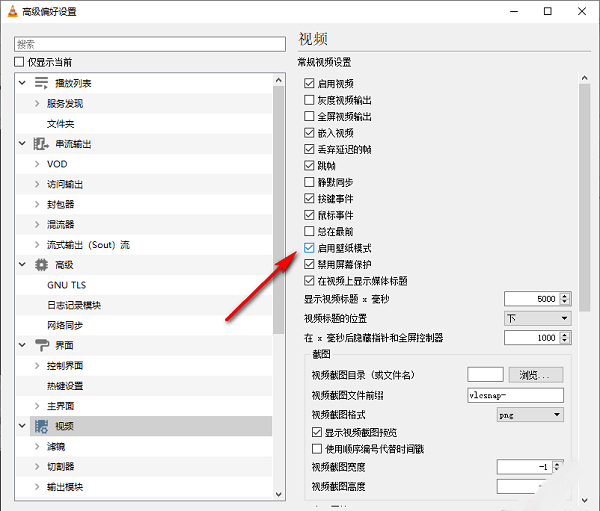The height and width of the screenshot is (511, 600).
Task: Select 网络同步 in the tree
Action: (x=65, y=325)
